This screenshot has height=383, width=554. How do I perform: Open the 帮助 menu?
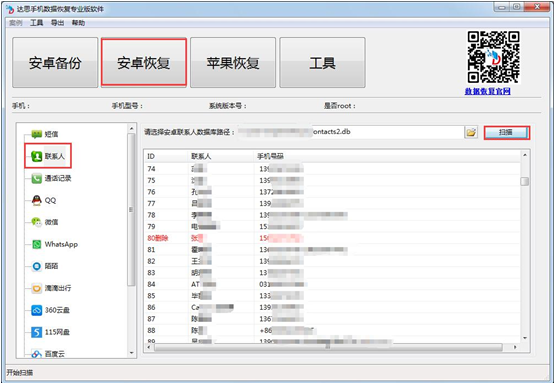click(78, 23)
